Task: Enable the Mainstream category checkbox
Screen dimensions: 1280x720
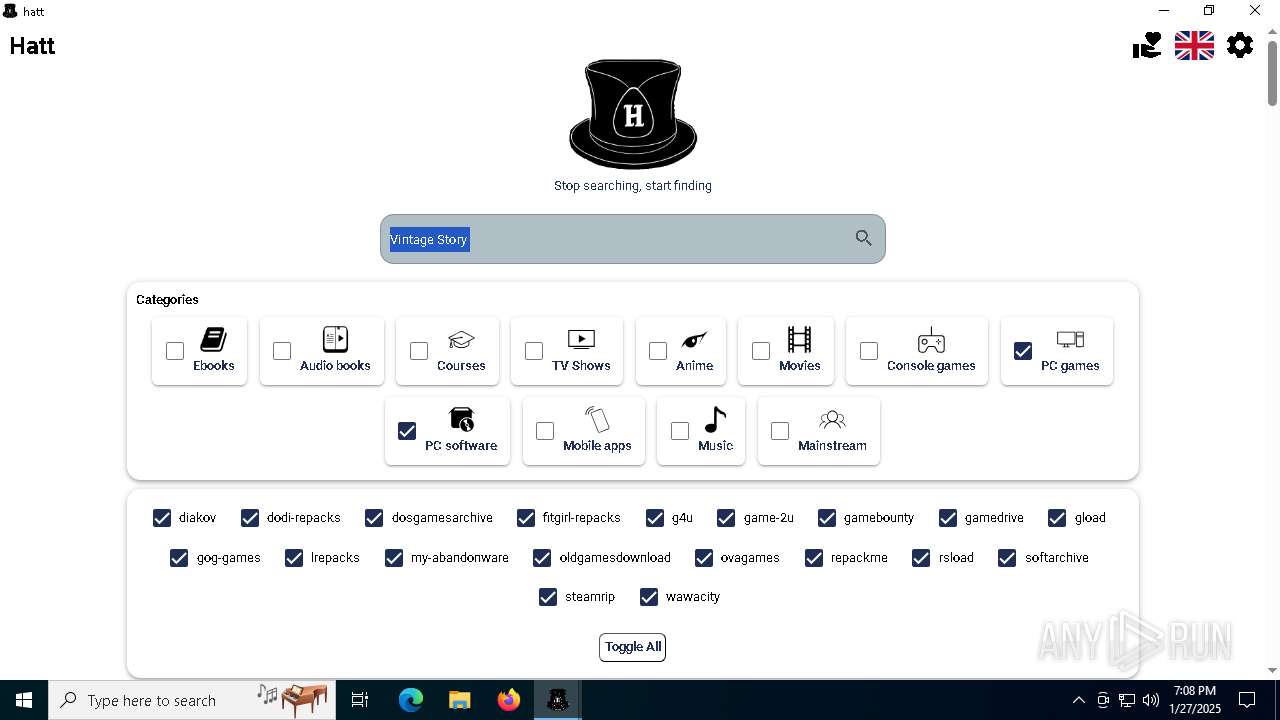Action: click(780, 431)
